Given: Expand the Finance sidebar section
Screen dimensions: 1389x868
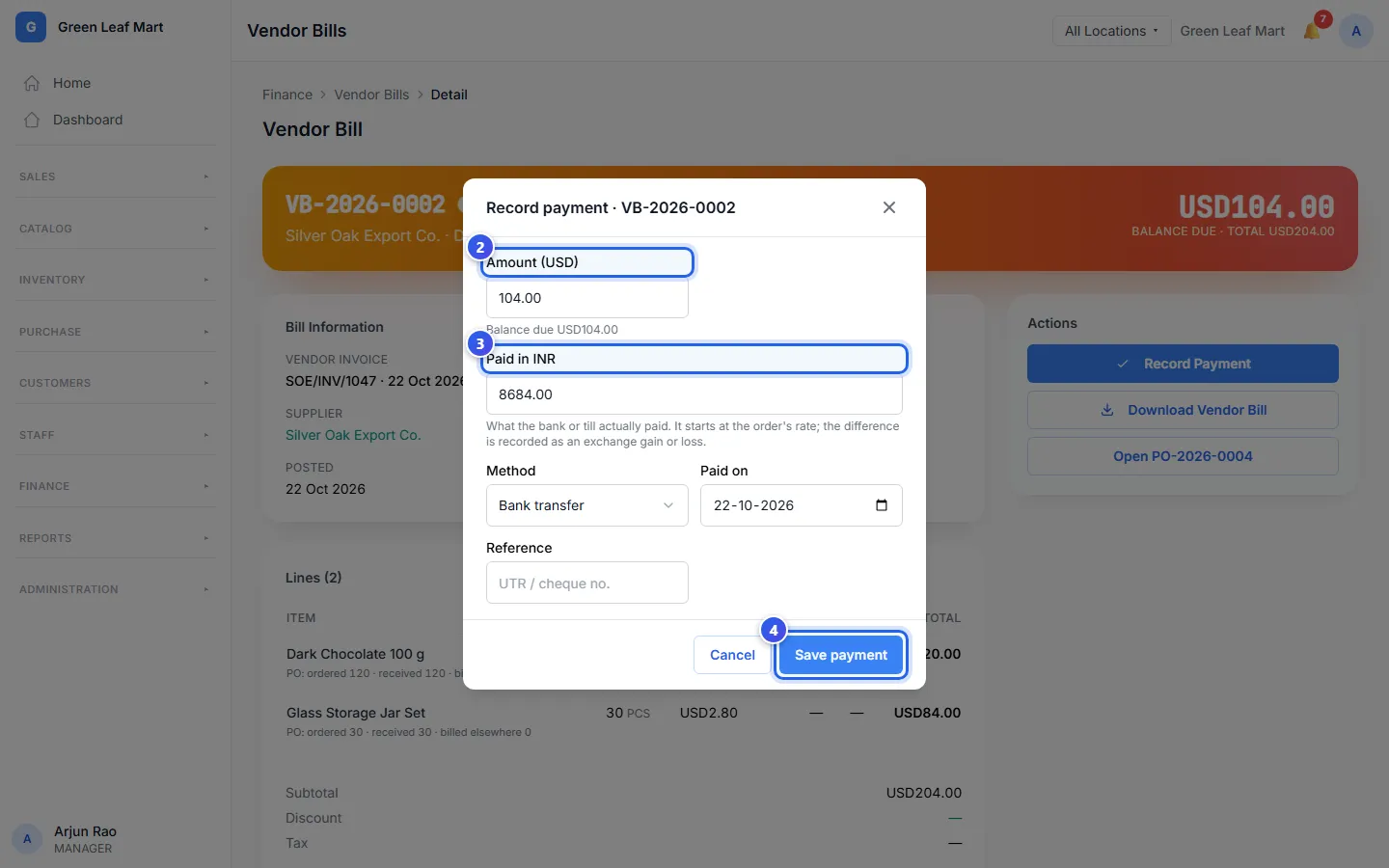Looking at the screenshot, I should click(x=116, y=486).
